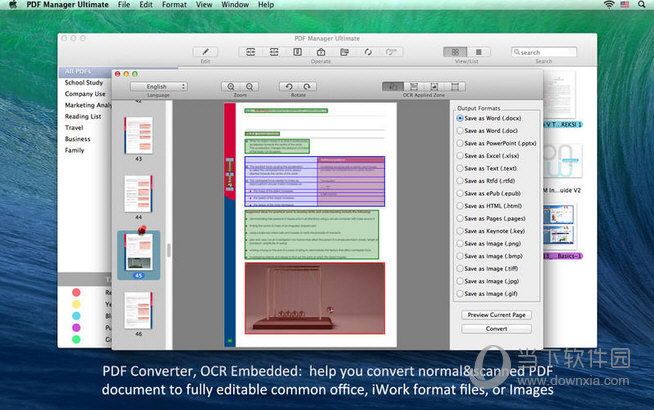Select Reading List in sidebar
This screenshot has height=410, width=654.
(x=83, y=116)
